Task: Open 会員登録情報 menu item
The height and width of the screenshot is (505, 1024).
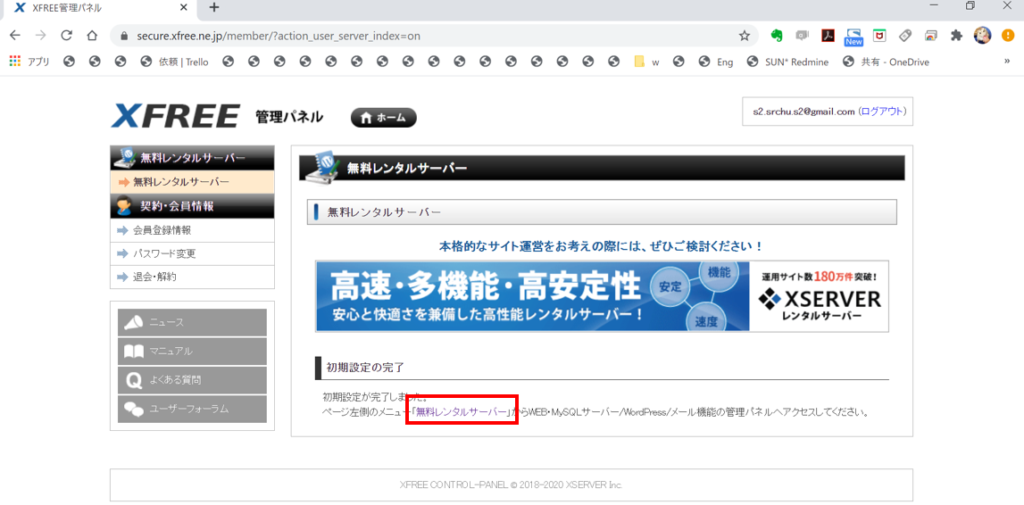Action: (x=162, y=230)
